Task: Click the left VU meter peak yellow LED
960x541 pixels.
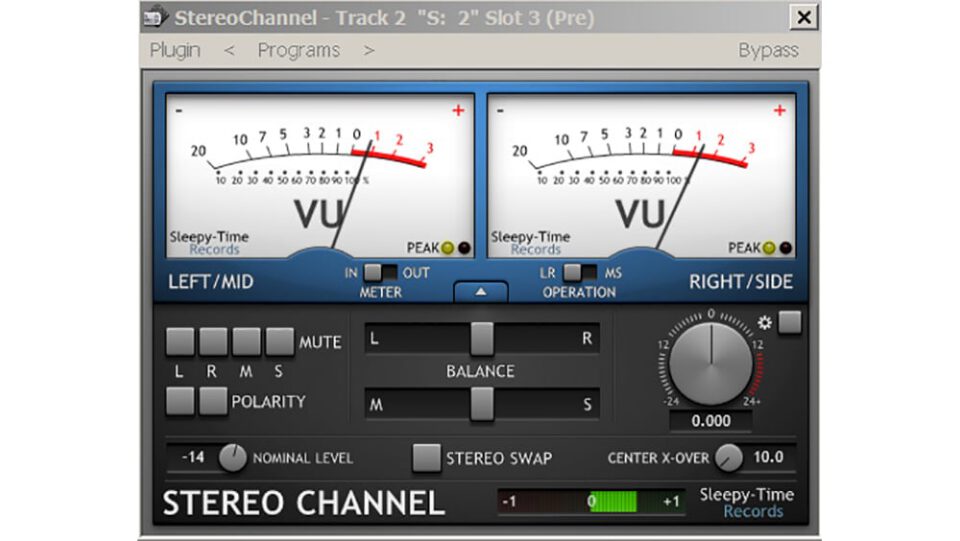Action: click(448, 248)
